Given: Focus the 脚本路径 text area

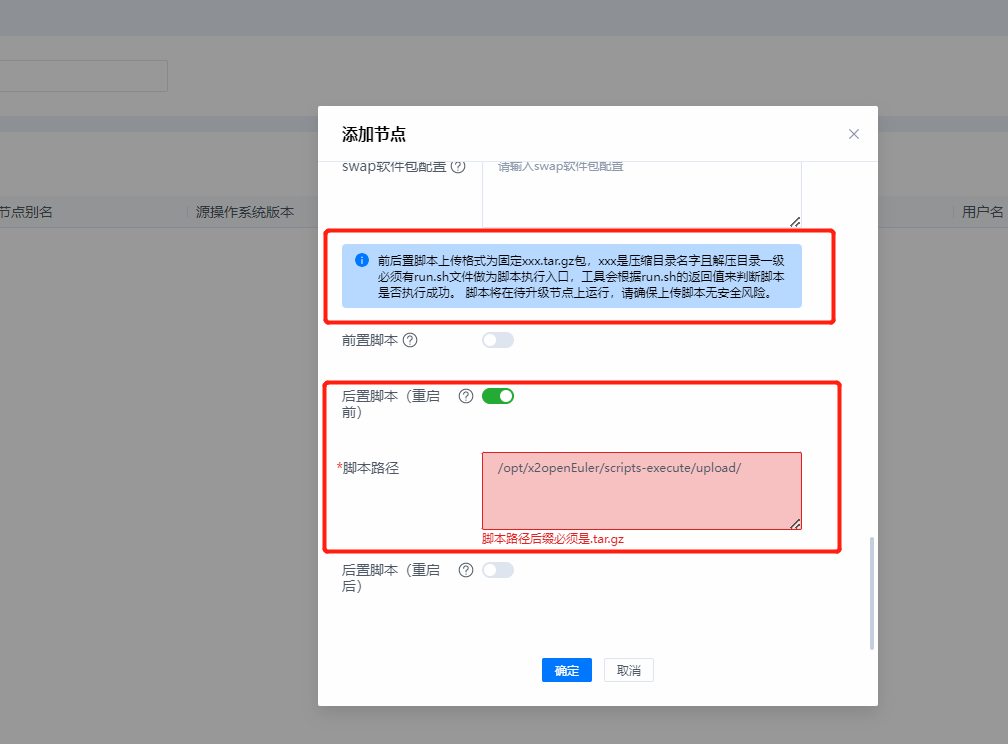Looking at the screenshot, I should coord(641,491).
